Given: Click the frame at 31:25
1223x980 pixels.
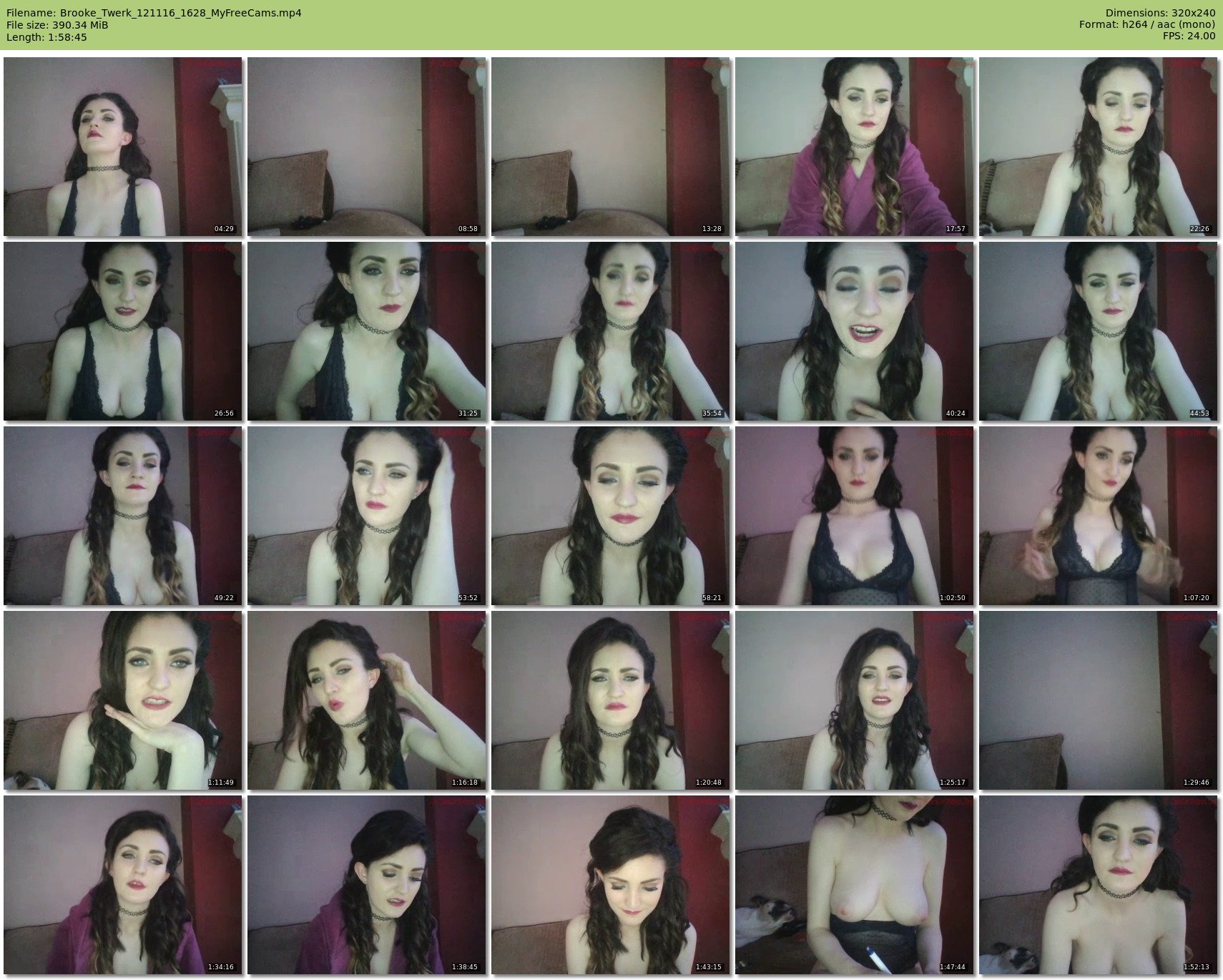Looking at the screenshot, I should [x=367, y=331].
